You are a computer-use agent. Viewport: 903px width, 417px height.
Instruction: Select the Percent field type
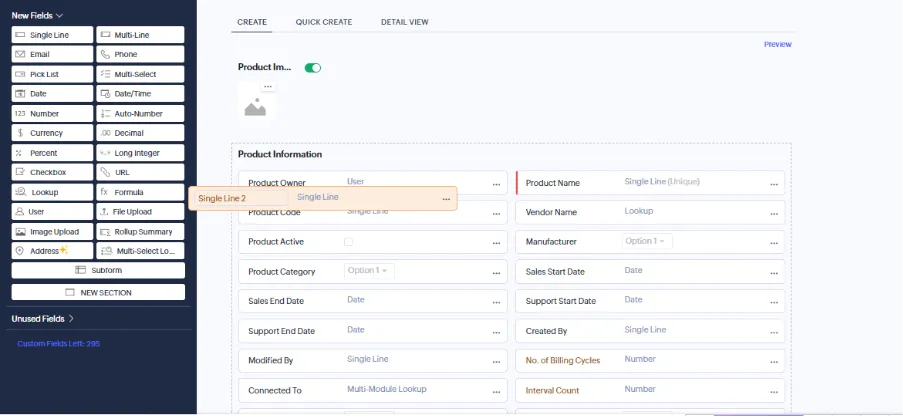pos(52,153)
